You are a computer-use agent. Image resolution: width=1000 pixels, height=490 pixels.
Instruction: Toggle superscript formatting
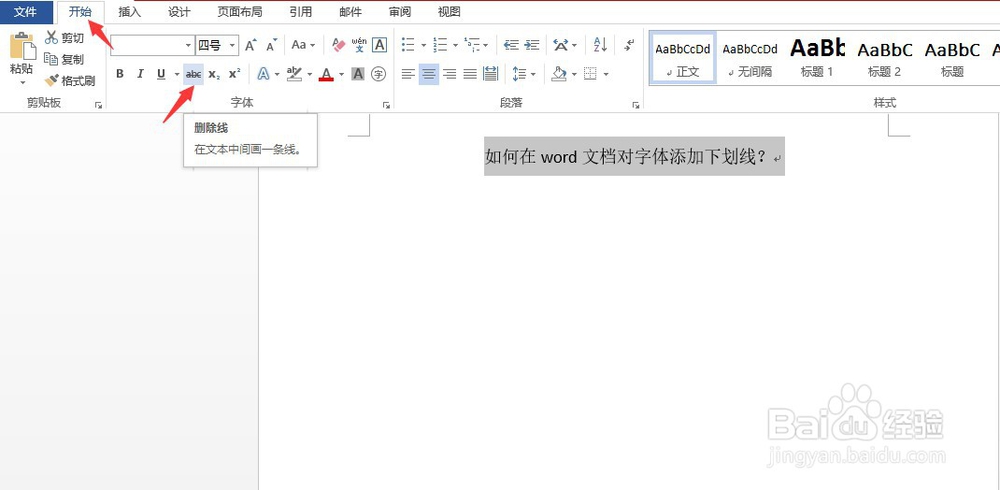coord(235,74)
